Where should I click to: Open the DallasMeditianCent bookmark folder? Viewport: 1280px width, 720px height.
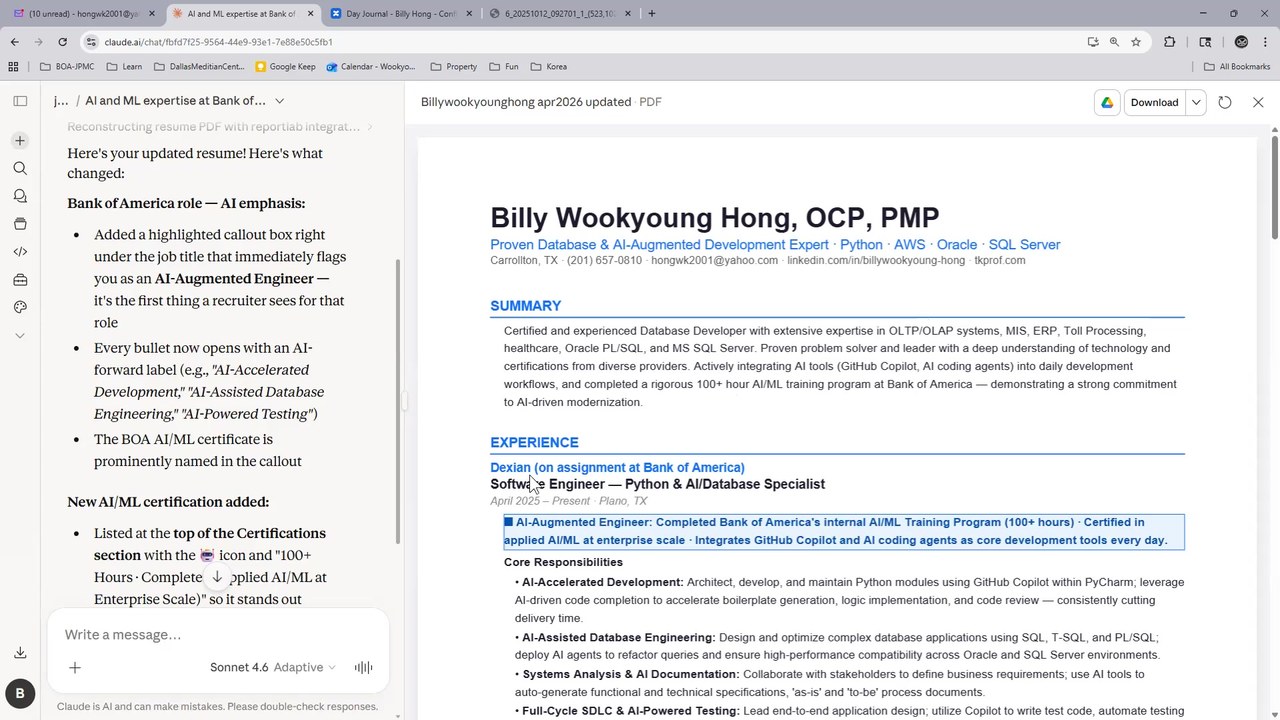pos(199,67)
